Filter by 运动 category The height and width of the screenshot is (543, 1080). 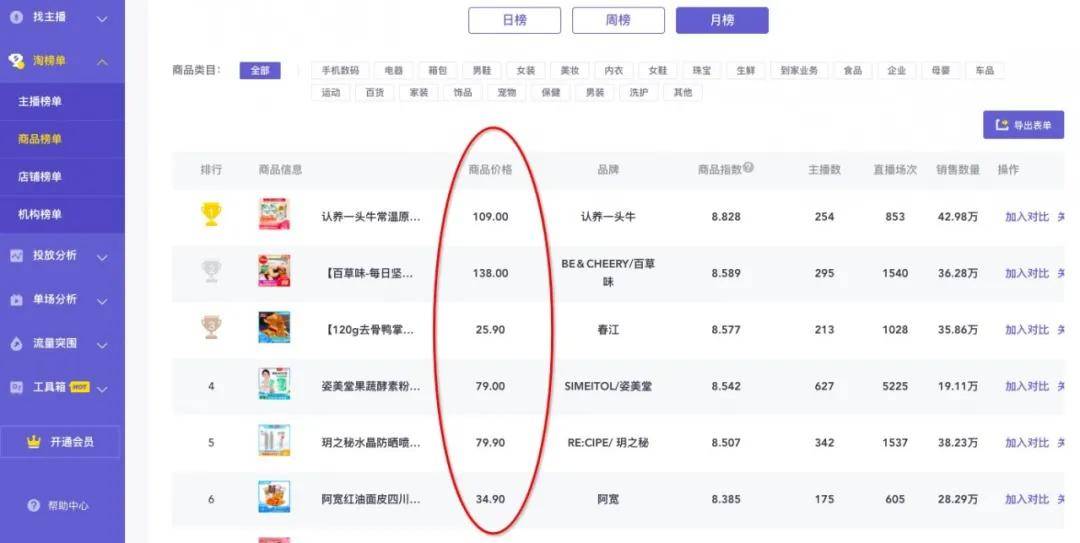(331, 92)
